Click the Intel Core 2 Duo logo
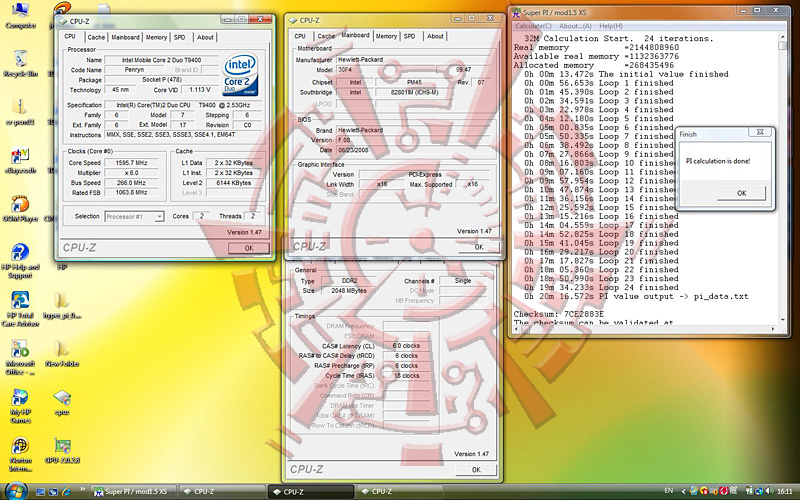This screenshot has height=500, width=800. tap(240, 75)
